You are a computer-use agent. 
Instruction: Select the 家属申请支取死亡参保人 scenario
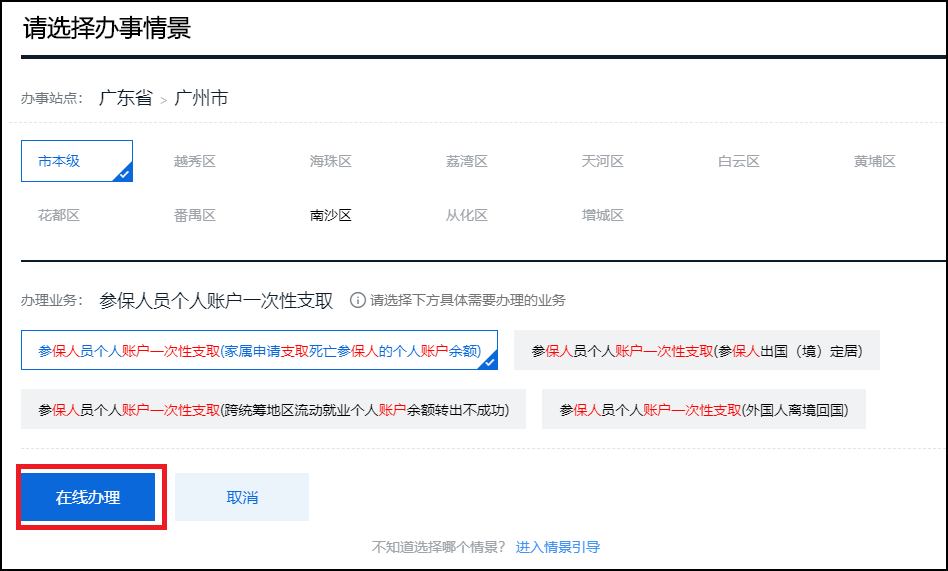(x=259, y=351)
